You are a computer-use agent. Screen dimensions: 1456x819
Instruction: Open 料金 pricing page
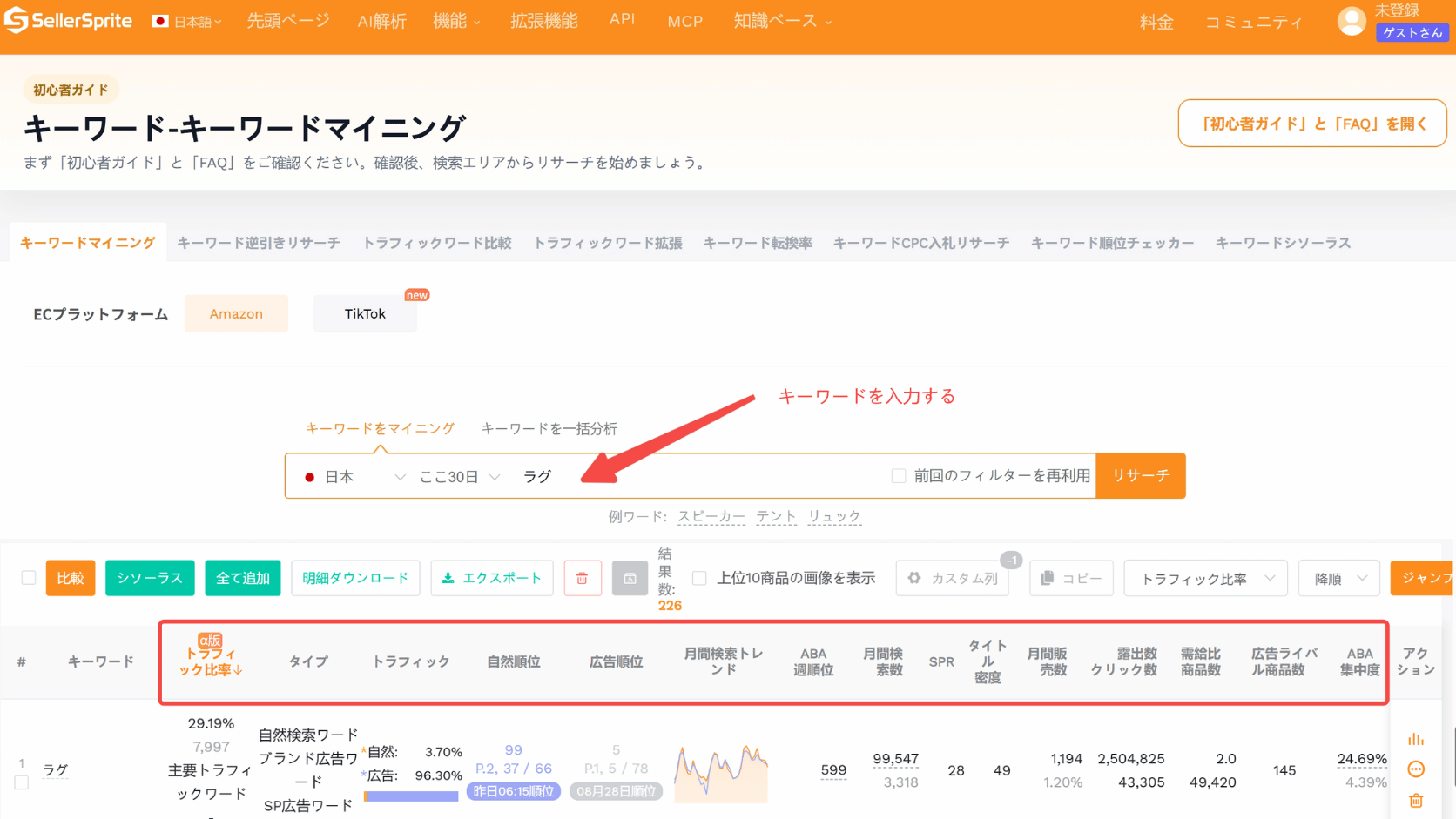point(1156,23)
